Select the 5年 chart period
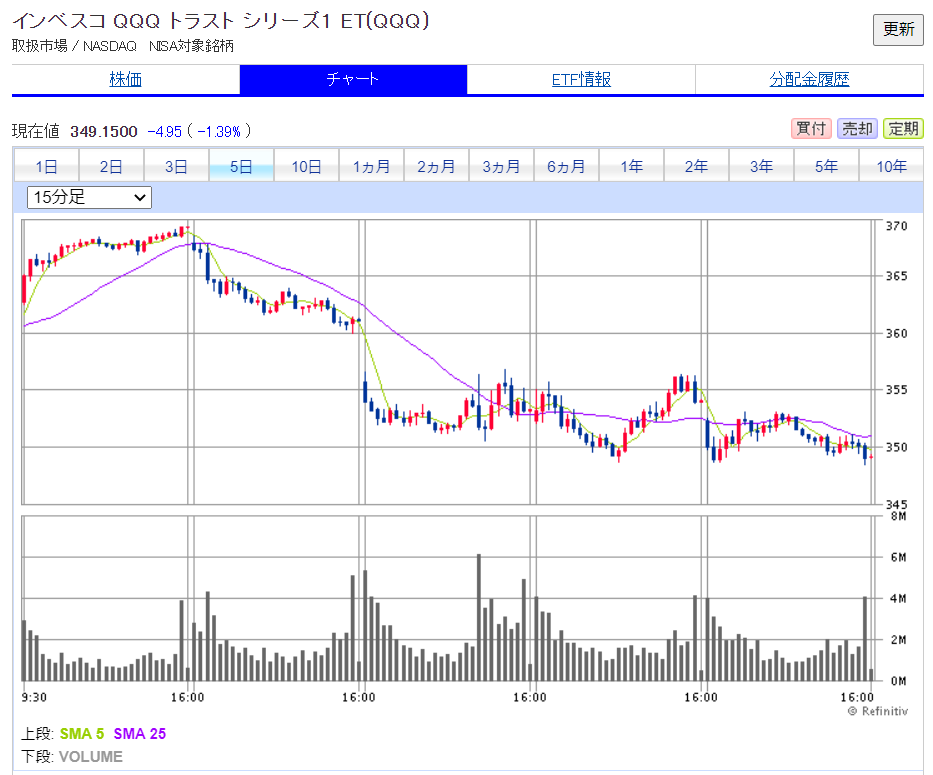The image size is (933, 775). tap(826, 166)
